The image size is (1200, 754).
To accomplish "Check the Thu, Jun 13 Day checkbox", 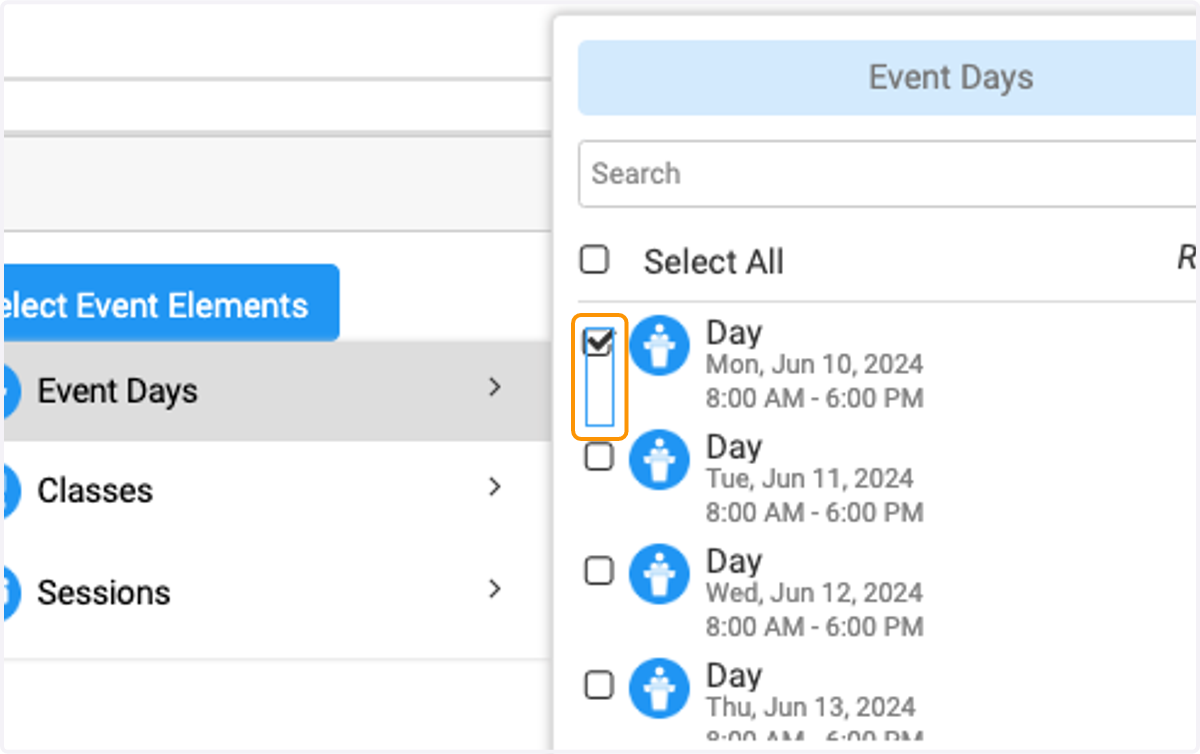I will (598, 685).
